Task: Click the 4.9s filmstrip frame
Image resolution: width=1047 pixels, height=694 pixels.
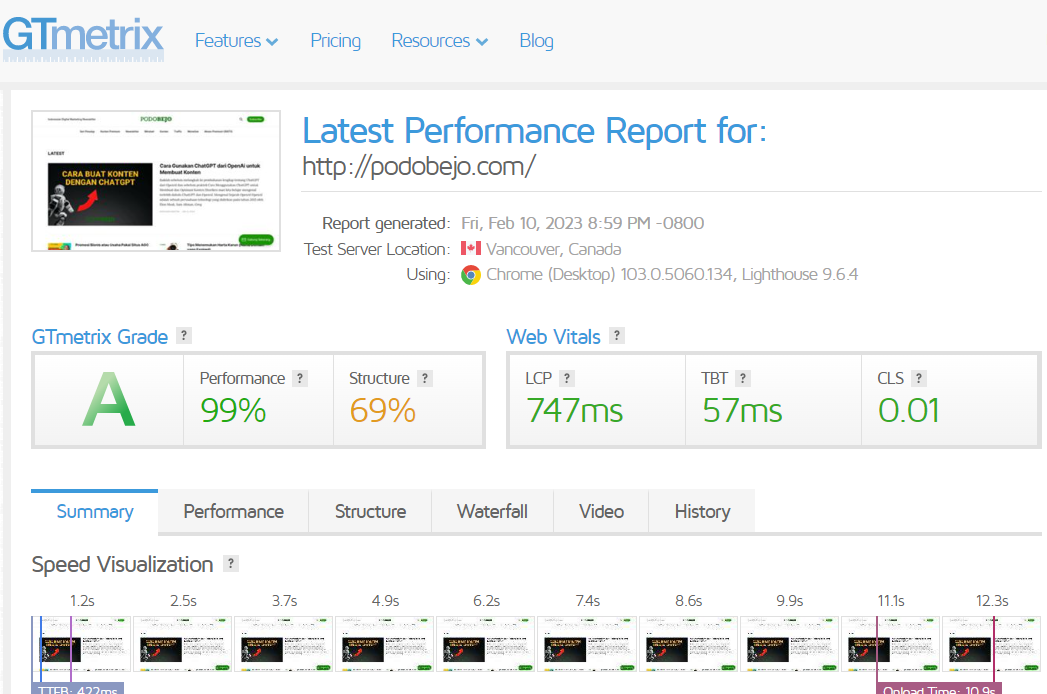Action: coord(385,644)
